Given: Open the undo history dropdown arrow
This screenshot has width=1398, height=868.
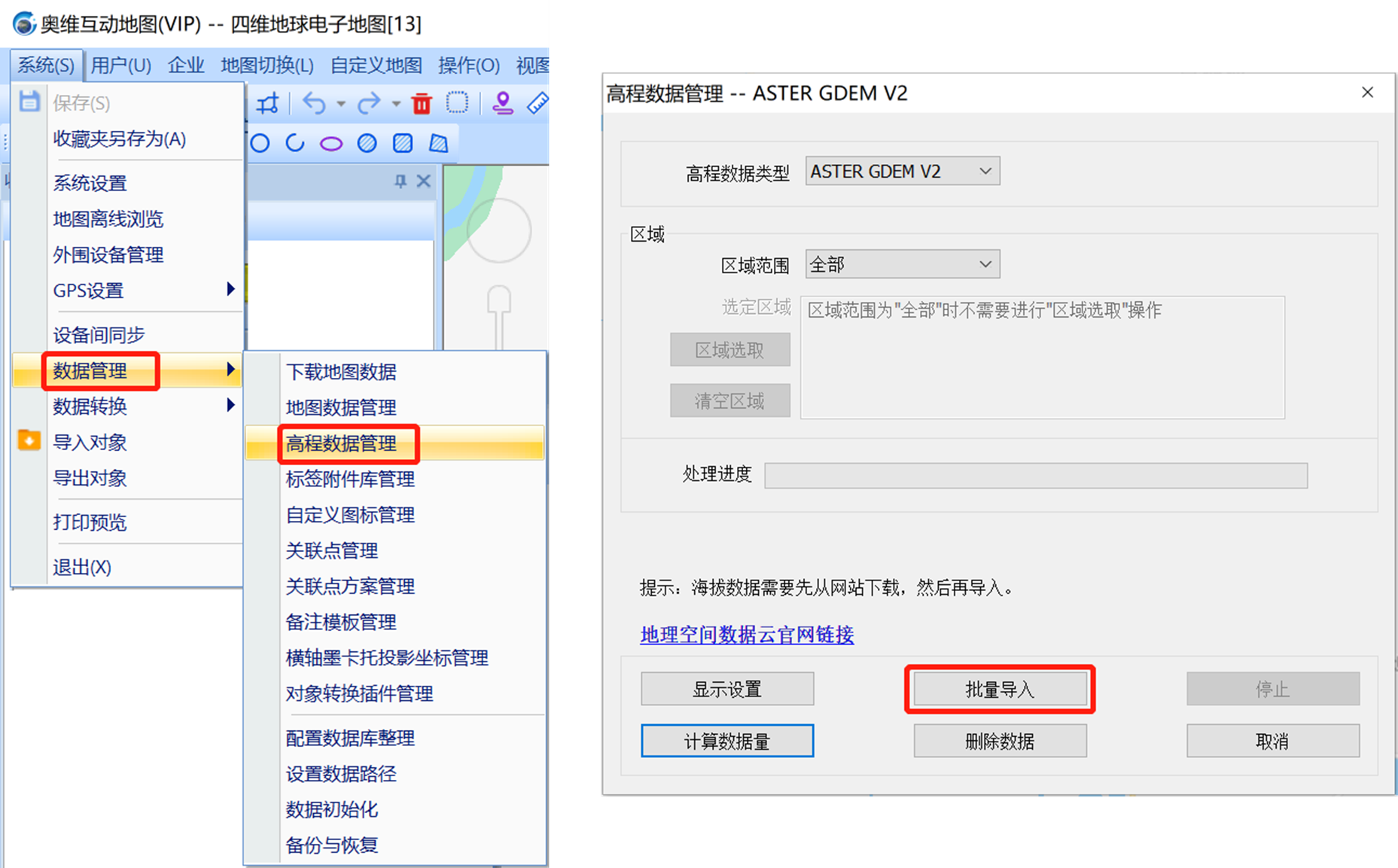Looking at the screenshot, I should coord(341,104).
